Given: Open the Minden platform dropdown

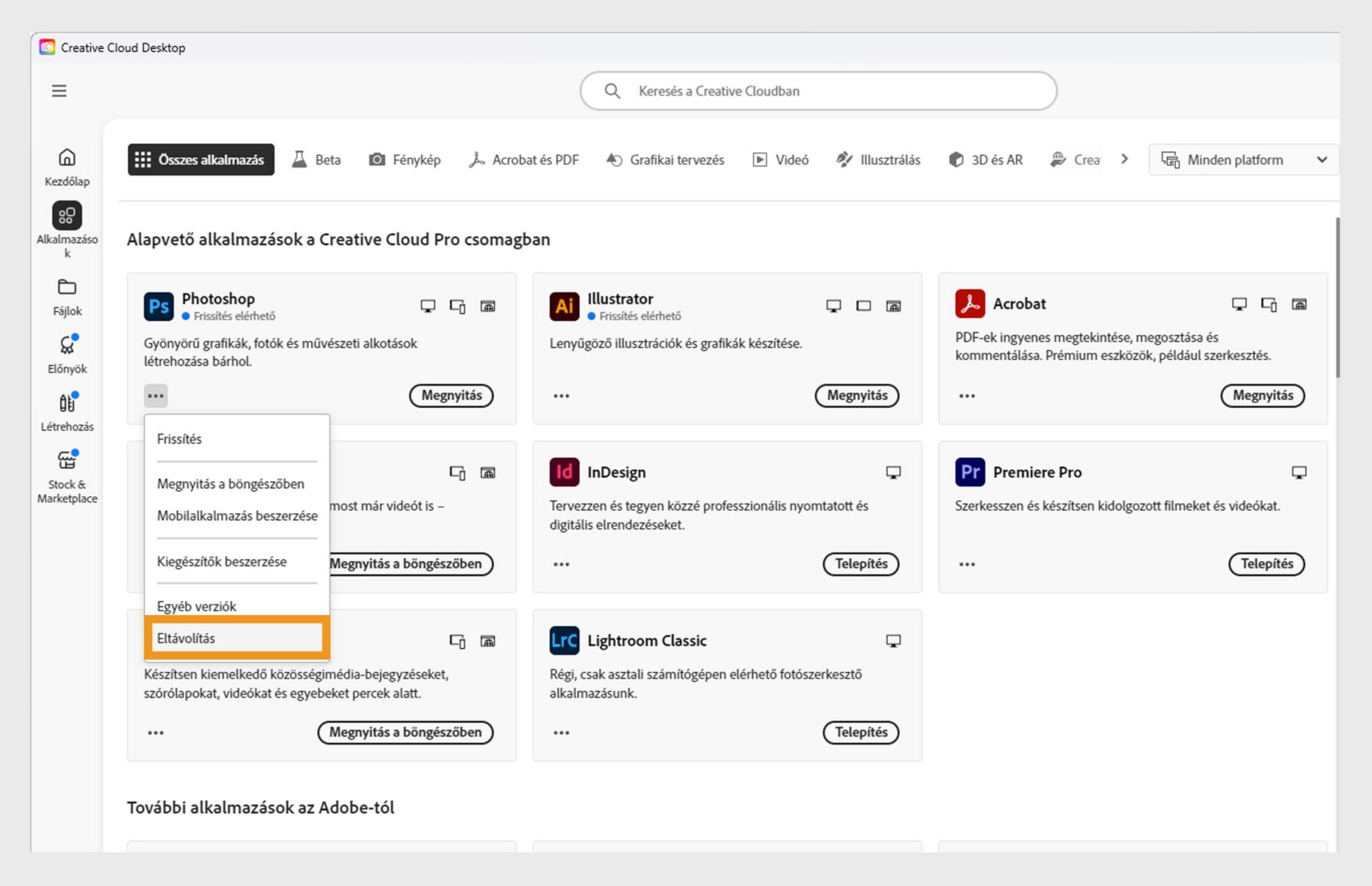Looking at the screenshot, I should click(1243, 159).
